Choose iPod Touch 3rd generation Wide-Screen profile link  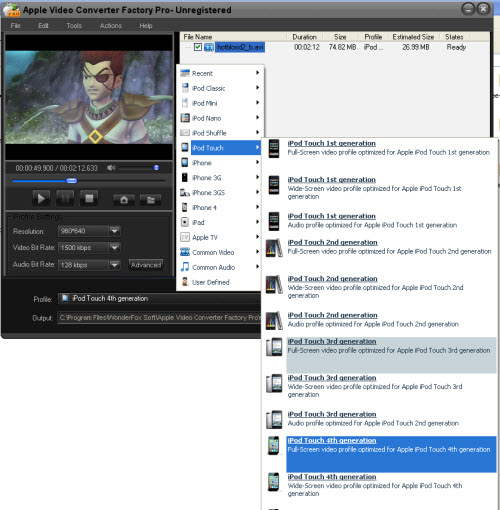tap(332, 378)
